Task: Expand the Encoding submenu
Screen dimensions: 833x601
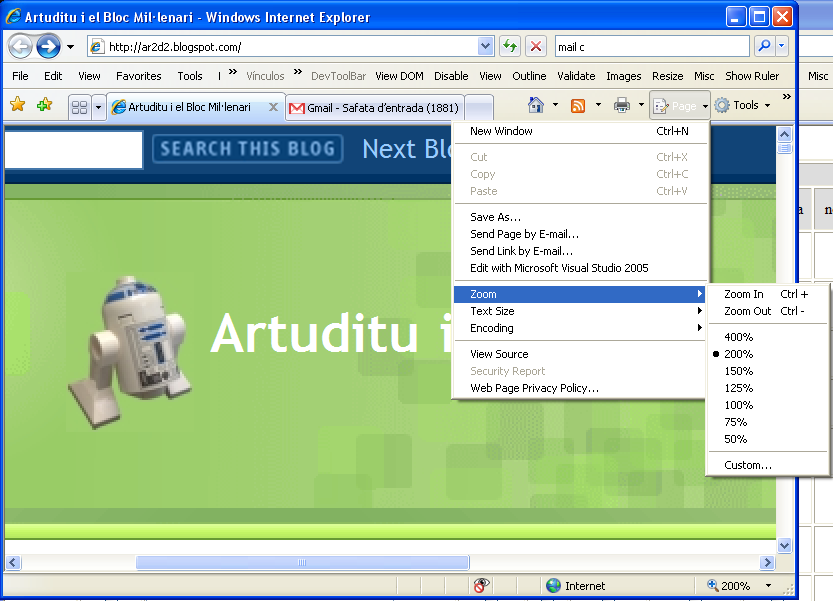Action: coord(582,328)
